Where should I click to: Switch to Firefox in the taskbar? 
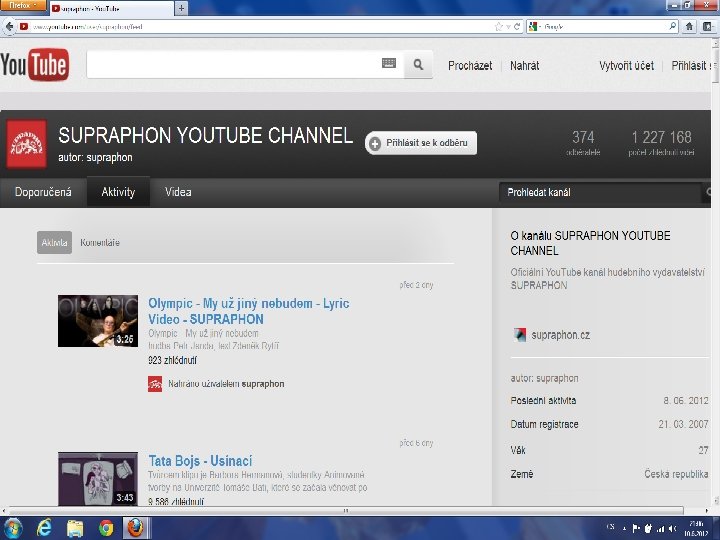pyautogui.click(x=135, y=528)
